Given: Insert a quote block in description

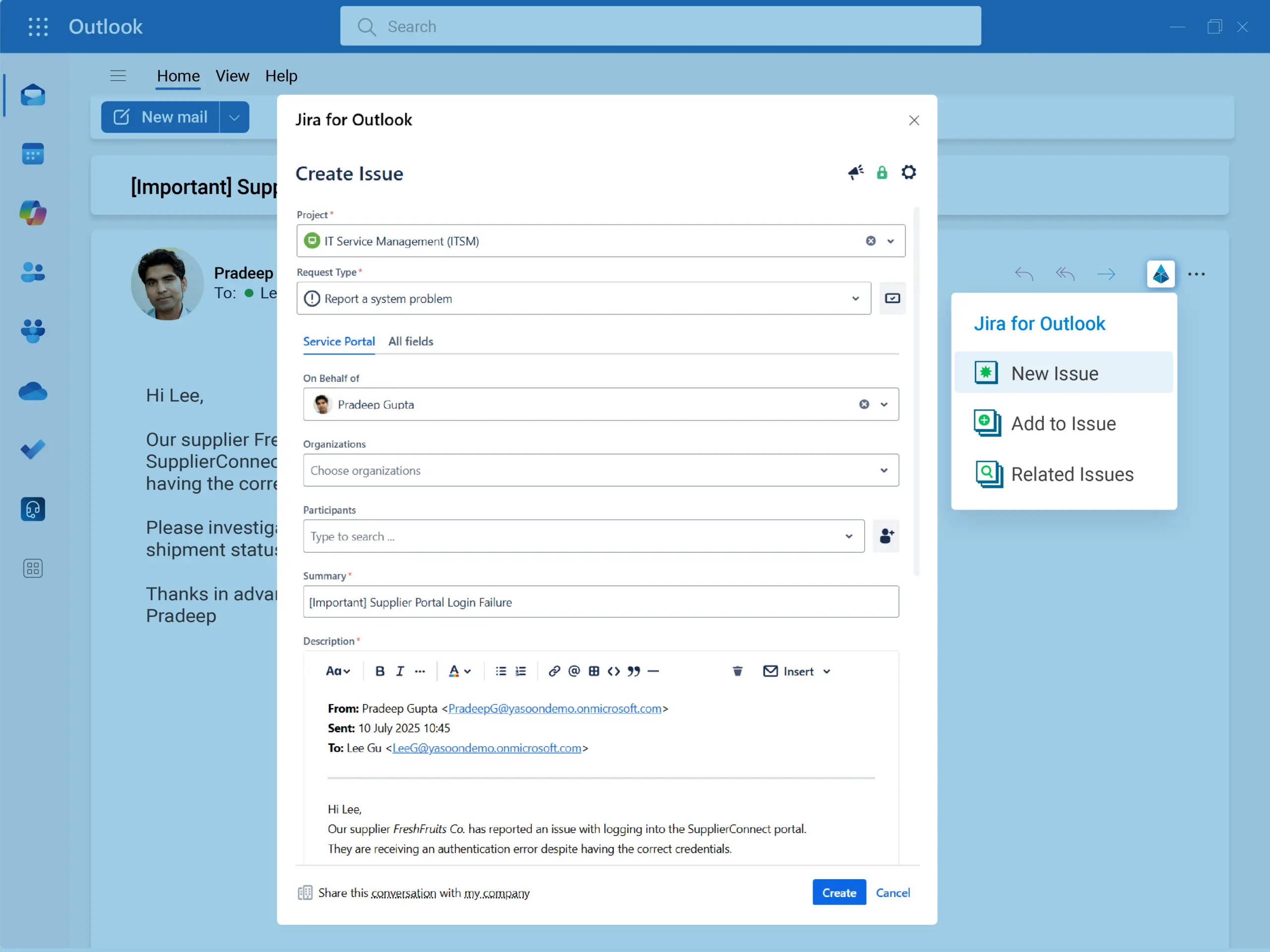Looking at the screenshot, I should 634,671.
